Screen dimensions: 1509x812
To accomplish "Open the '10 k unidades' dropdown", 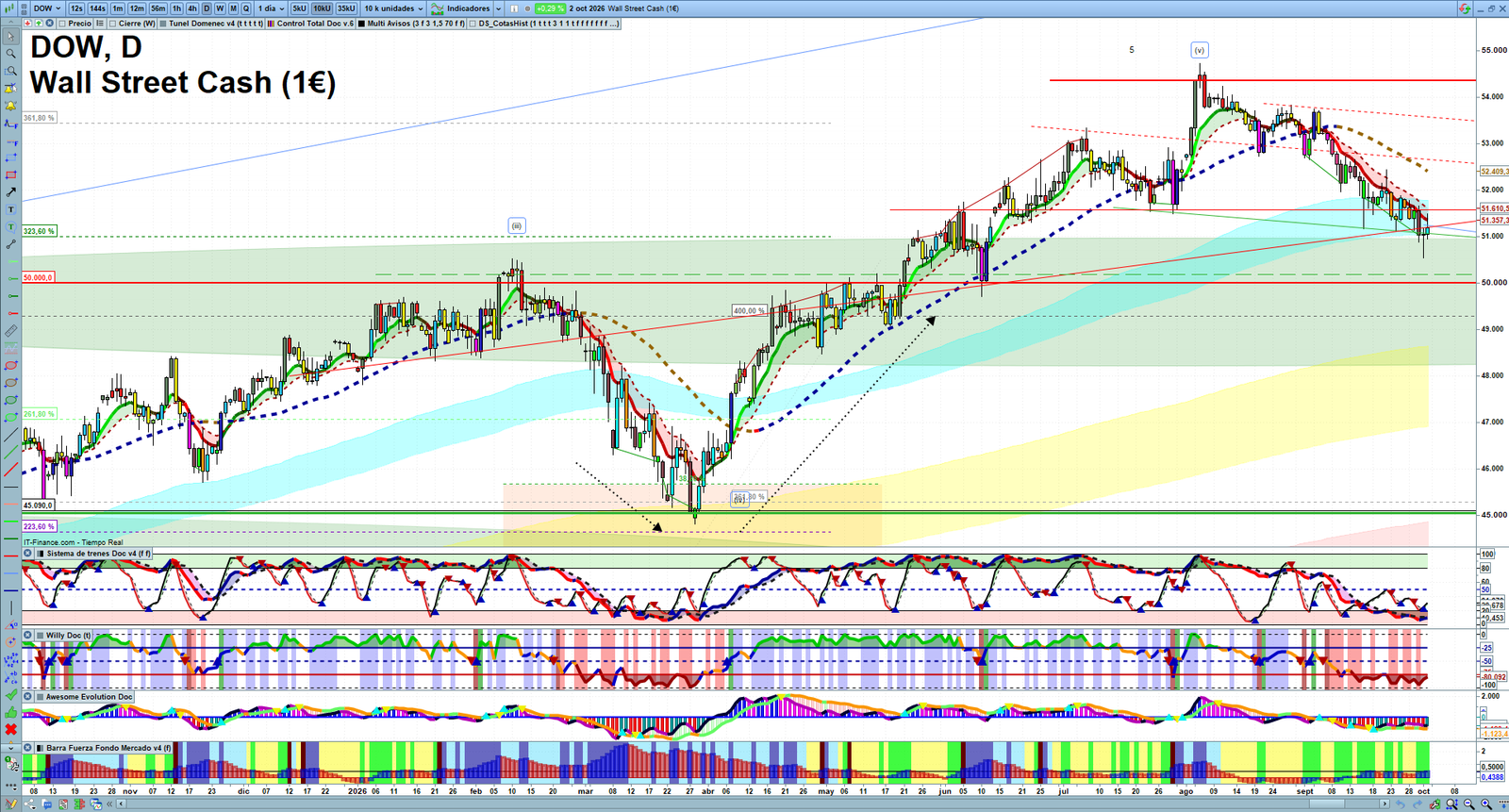I will point(393,8).
